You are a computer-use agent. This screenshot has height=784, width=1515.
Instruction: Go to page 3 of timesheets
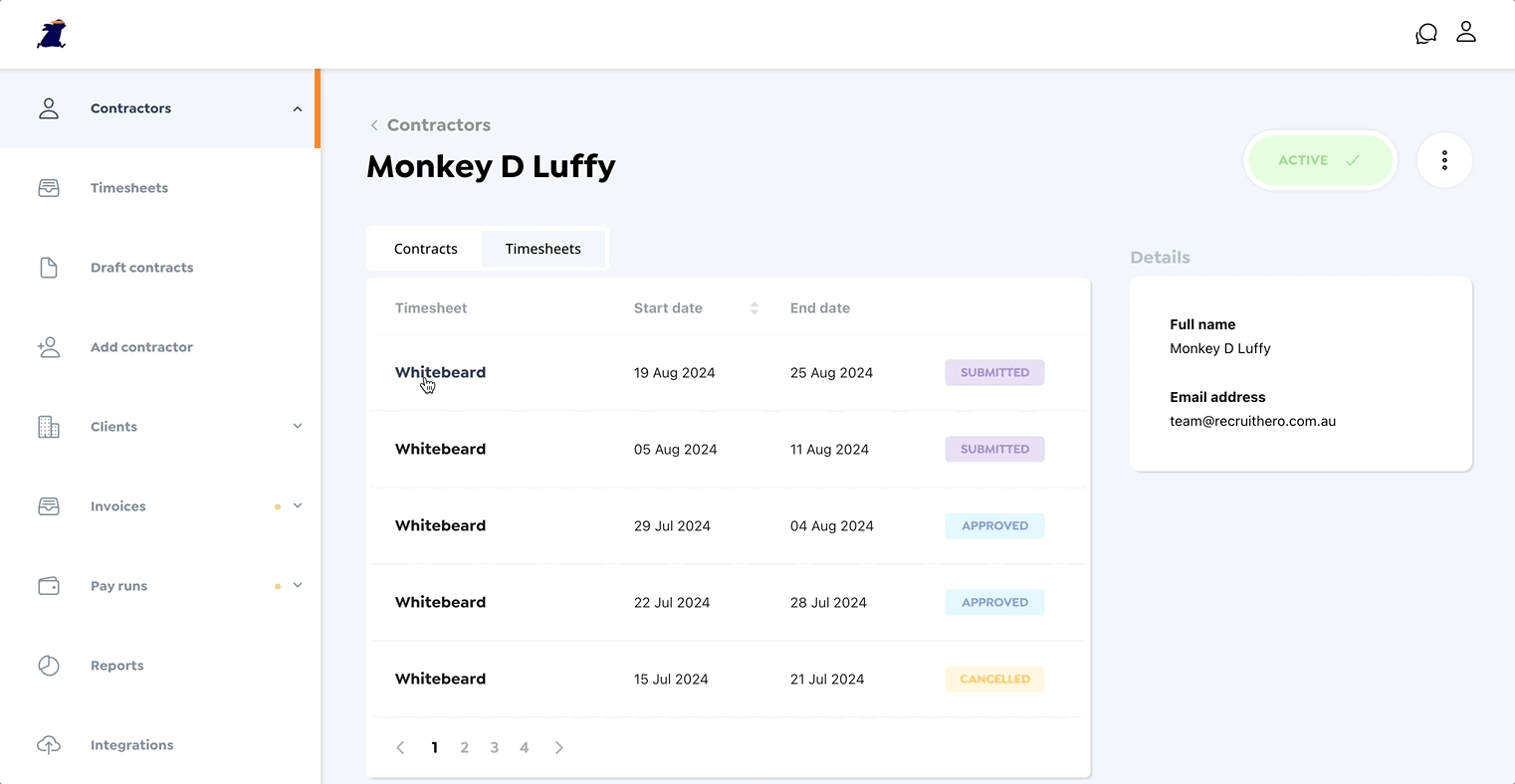494,747
